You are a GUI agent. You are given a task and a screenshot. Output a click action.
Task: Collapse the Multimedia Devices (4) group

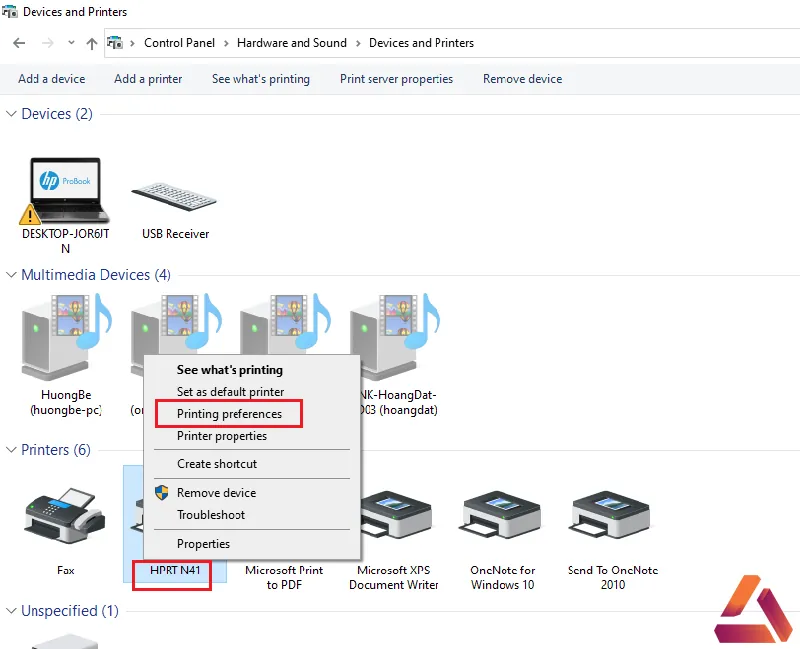(11, 275)
